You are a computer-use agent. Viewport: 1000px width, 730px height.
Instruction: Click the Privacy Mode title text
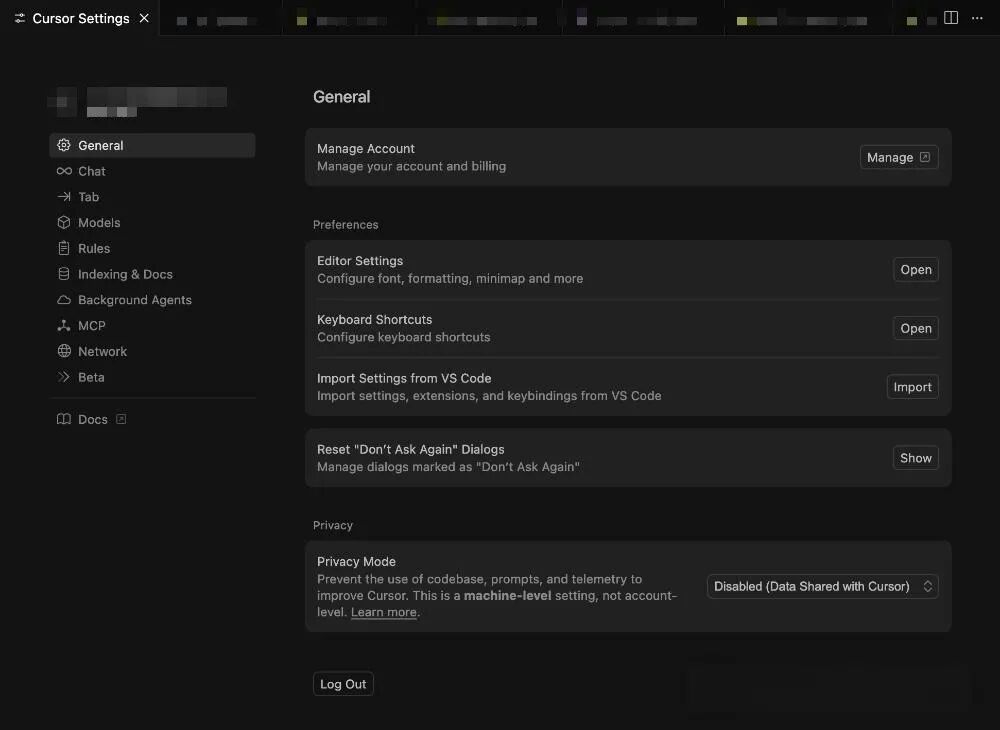[356, 562]
